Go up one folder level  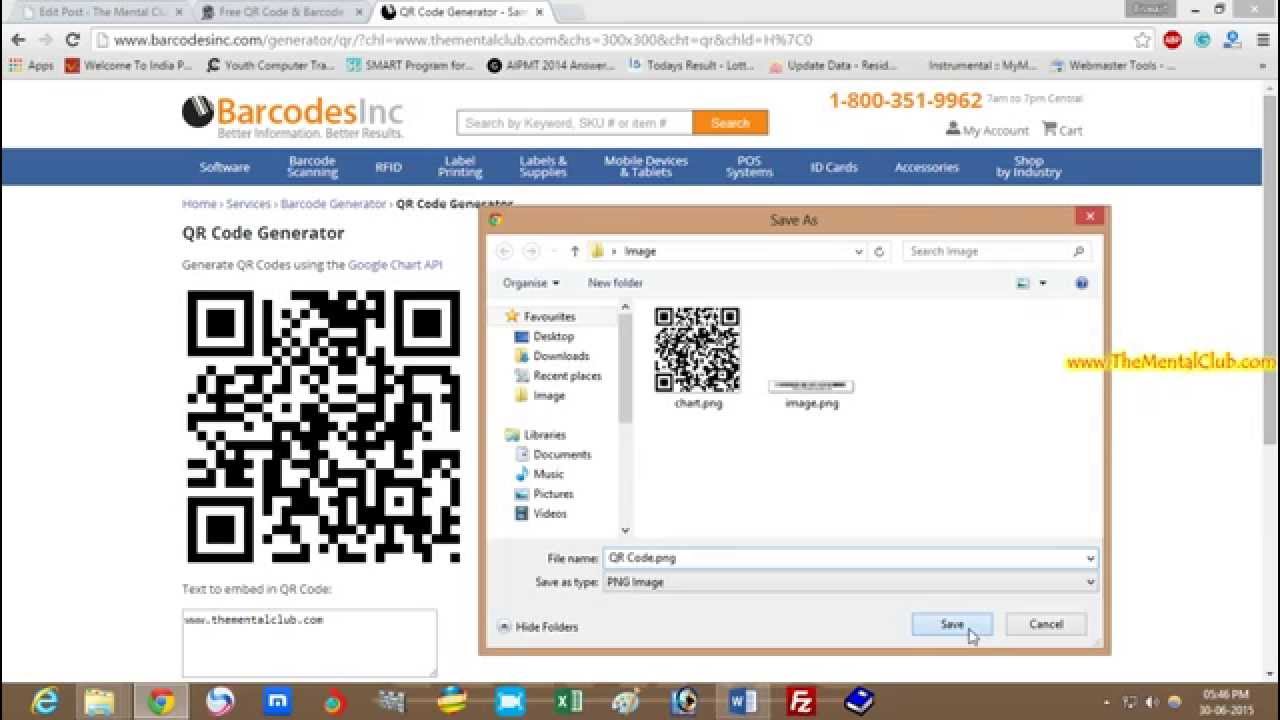pyautogui.click(x=575, y=251)
